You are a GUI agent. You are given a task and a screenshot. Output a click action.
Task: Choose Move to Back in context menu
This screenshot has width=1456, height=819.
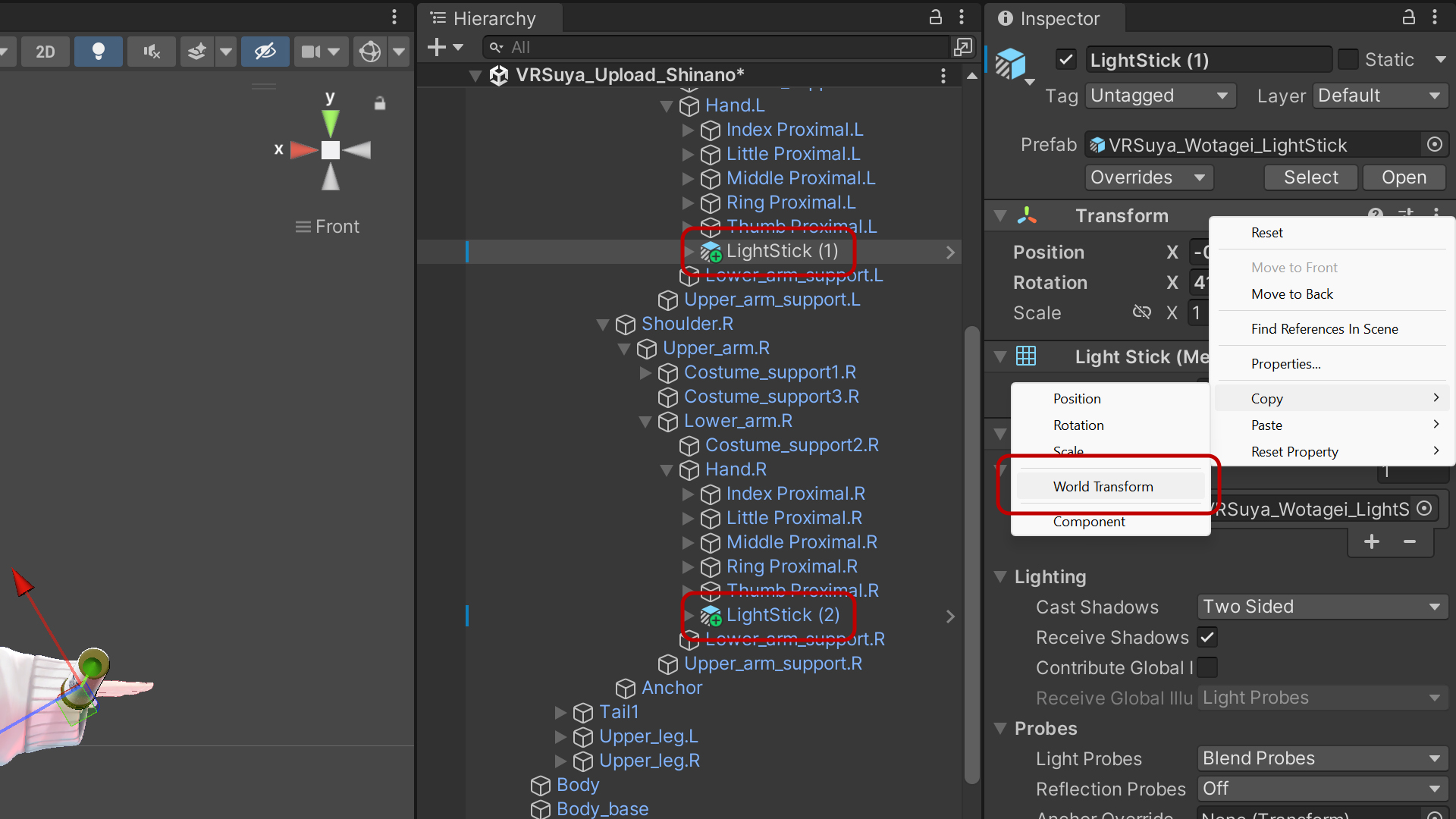pyautogui.click(x=1332, y=294)
